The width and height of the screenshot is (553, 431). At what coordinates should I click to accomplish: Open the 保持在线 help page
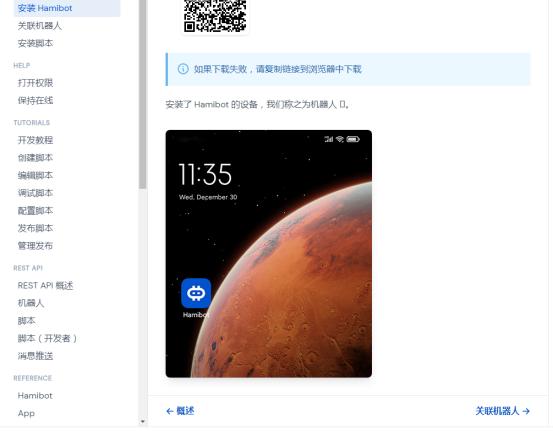35,101
